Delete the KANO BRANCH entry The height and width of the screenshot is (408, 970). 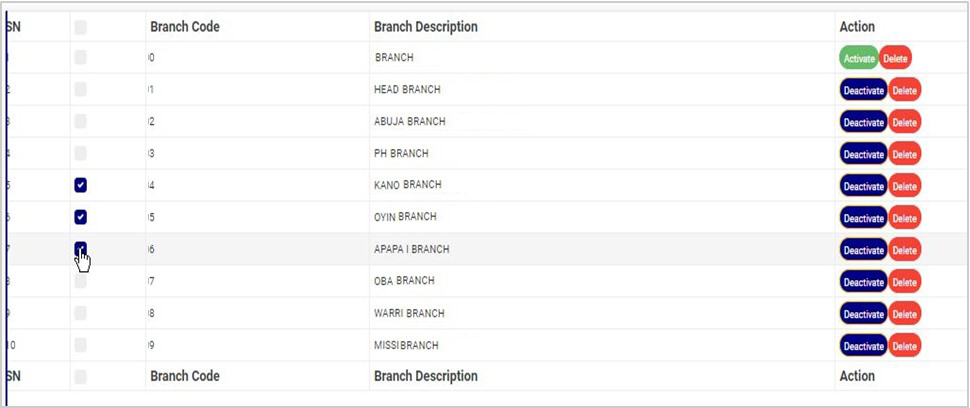coord(904,187)
